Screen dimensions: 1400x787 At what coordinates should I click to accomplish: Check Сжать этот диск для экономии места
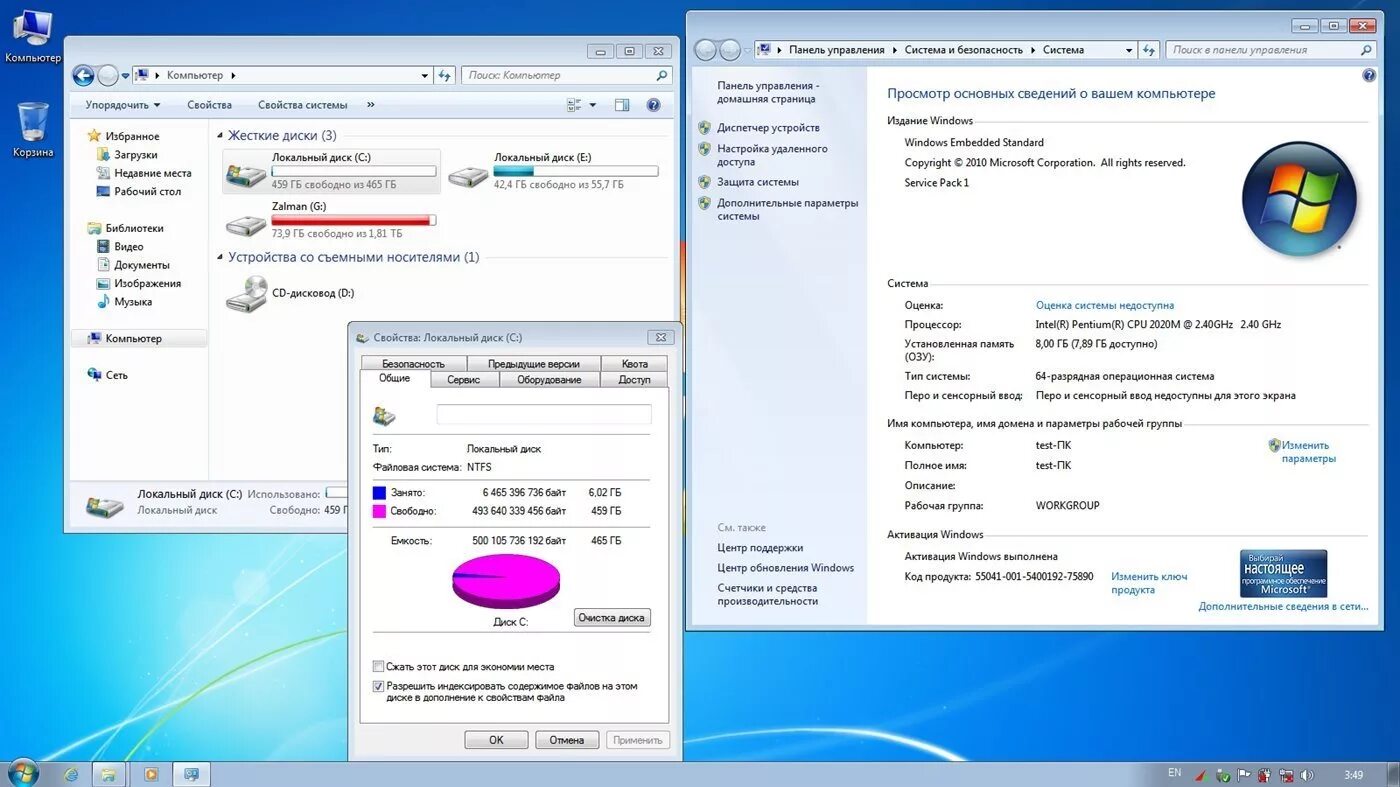click(x=378, y=667)
